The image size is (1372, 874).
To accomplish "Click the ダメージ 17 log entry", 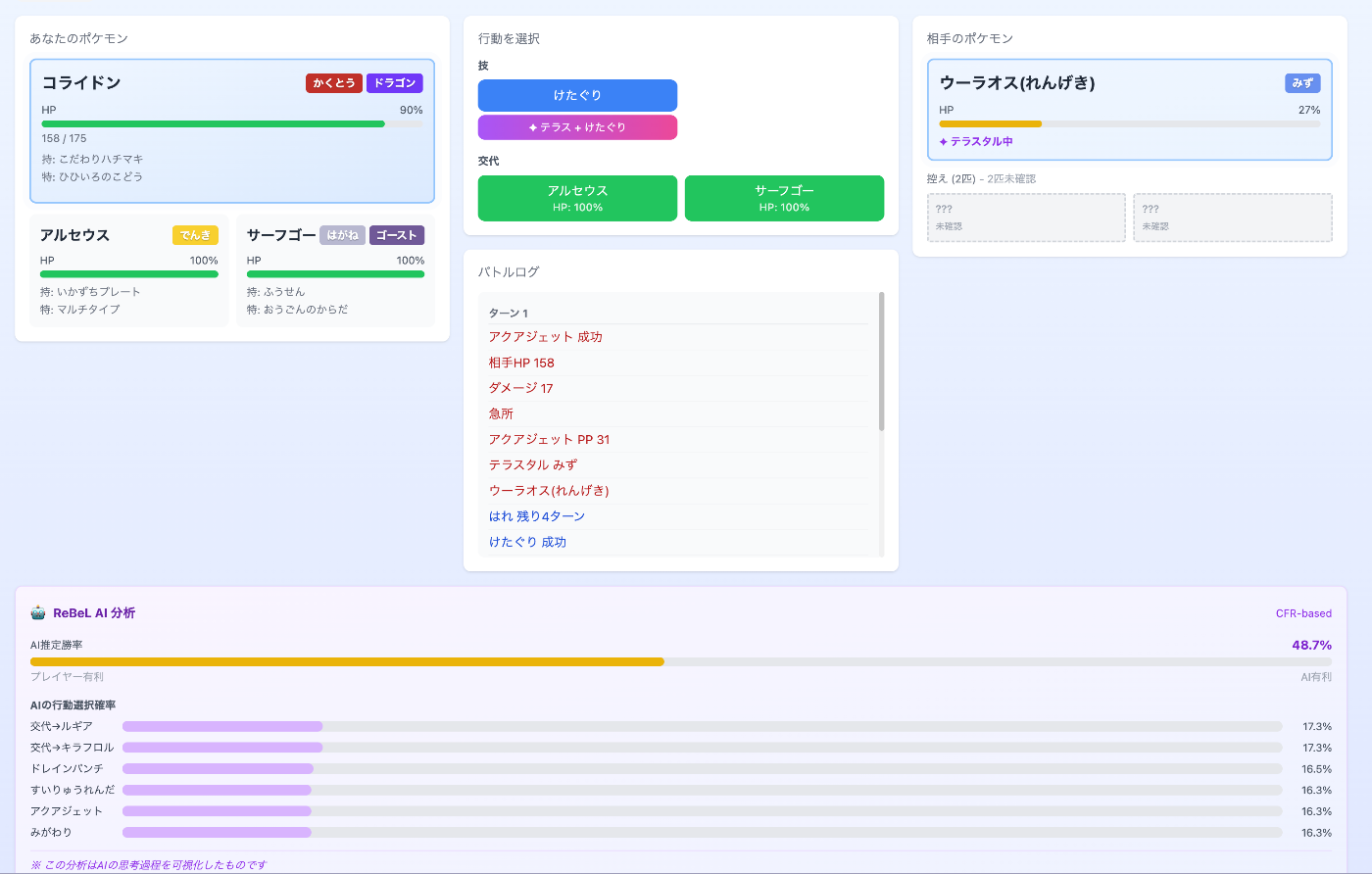I will tap(520, 388).
